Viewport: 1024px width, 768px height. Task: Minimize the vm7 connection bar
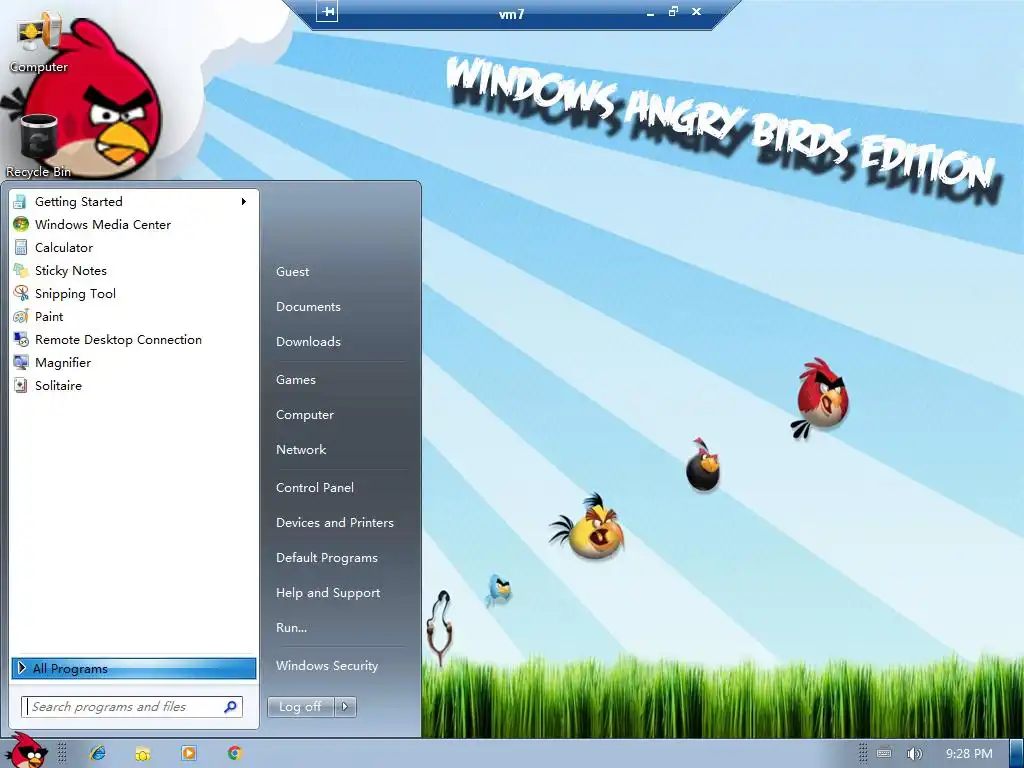point(650,12)
